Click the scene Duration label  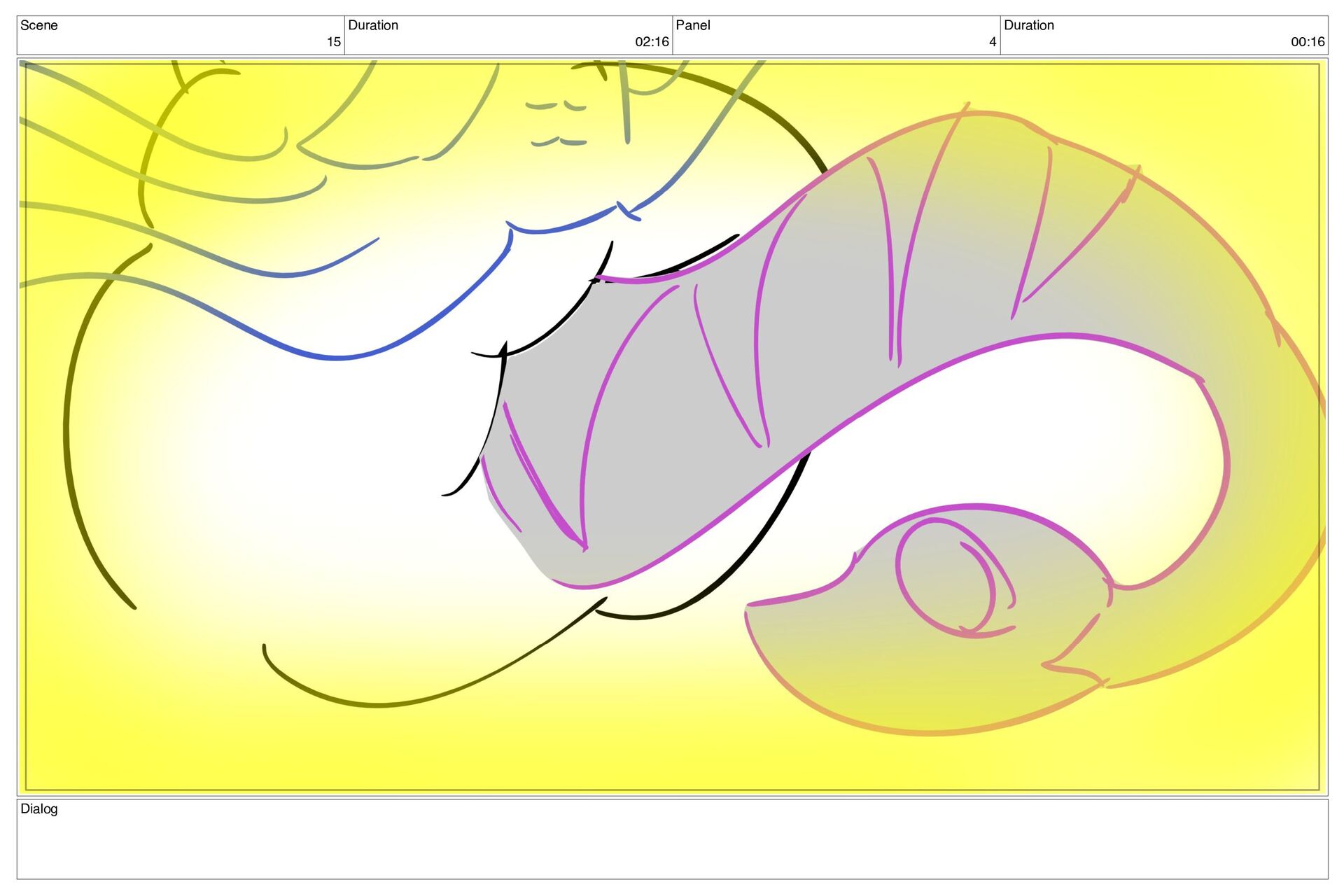coord(373,25)
